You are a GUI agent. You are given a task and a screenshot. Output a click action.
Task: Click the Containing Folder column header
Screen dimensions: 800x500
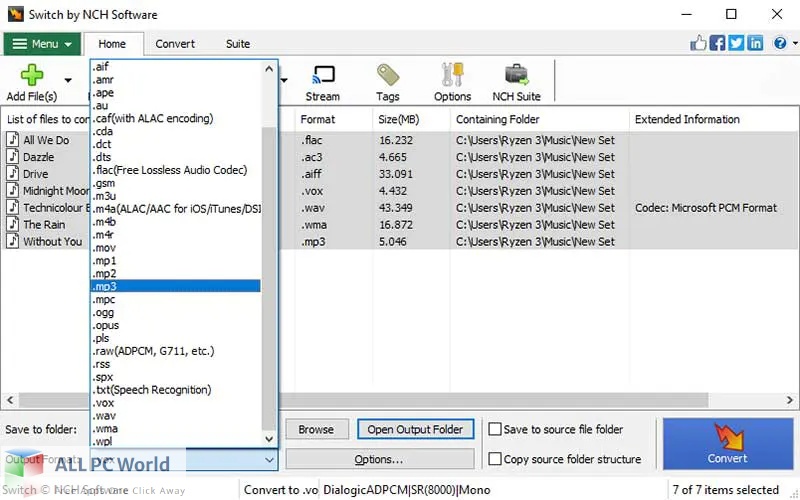(540, 119)
